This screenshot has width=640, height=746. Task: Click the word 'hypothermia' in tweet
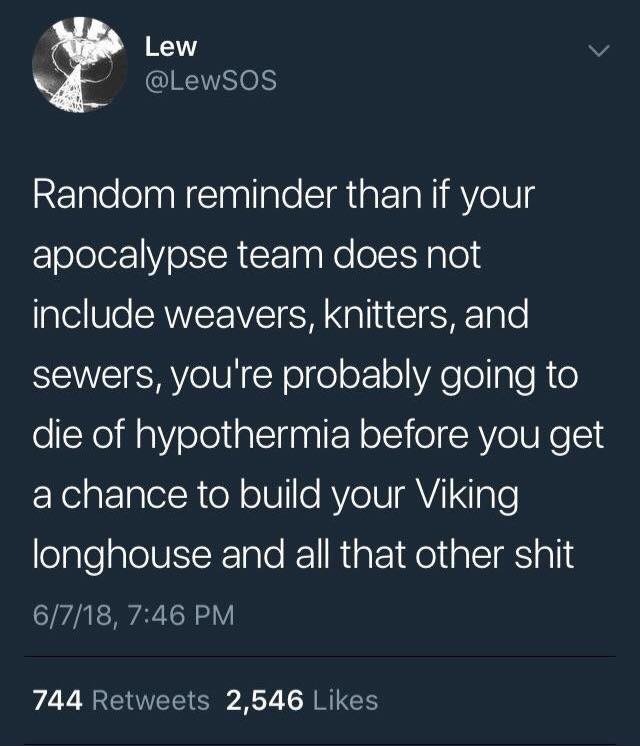(243, 437)
